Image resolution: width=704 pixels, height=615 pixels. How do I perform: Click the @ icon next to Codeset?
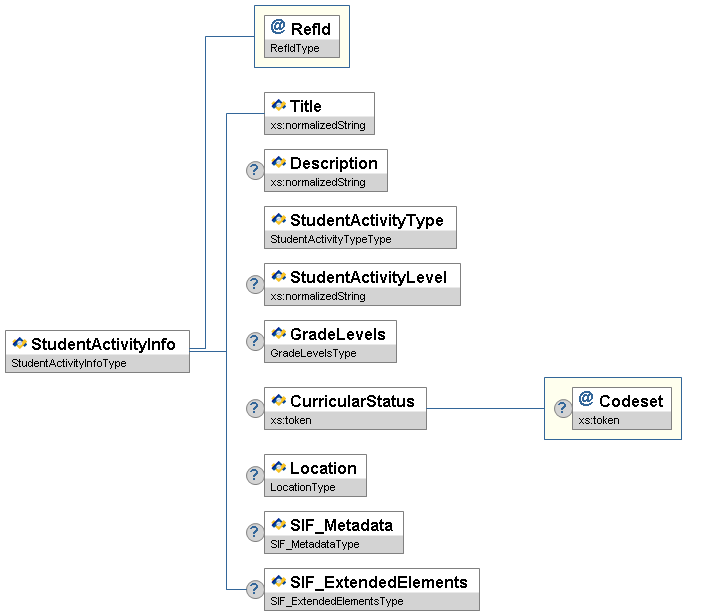click(586, 400)
